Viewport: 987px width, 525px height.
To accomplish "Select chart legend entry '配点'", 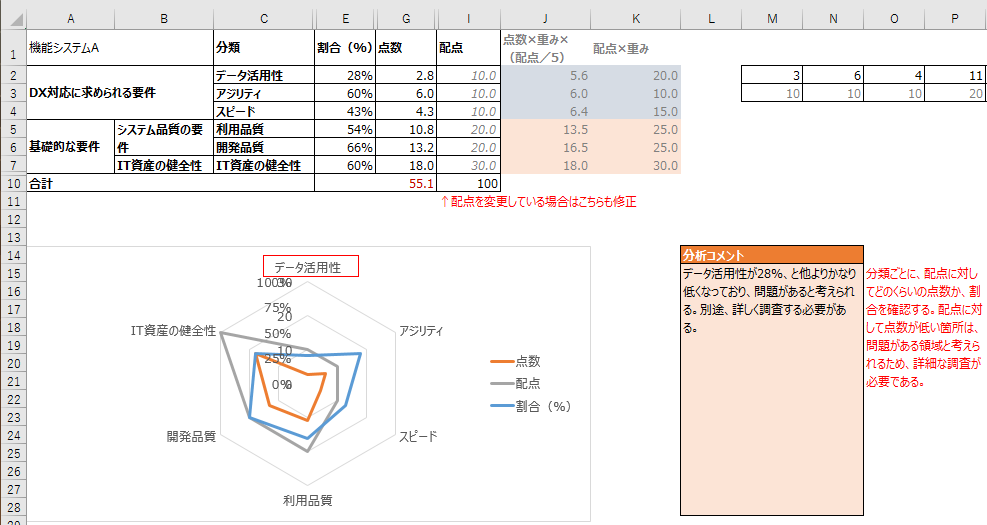I will coord(516,383).
